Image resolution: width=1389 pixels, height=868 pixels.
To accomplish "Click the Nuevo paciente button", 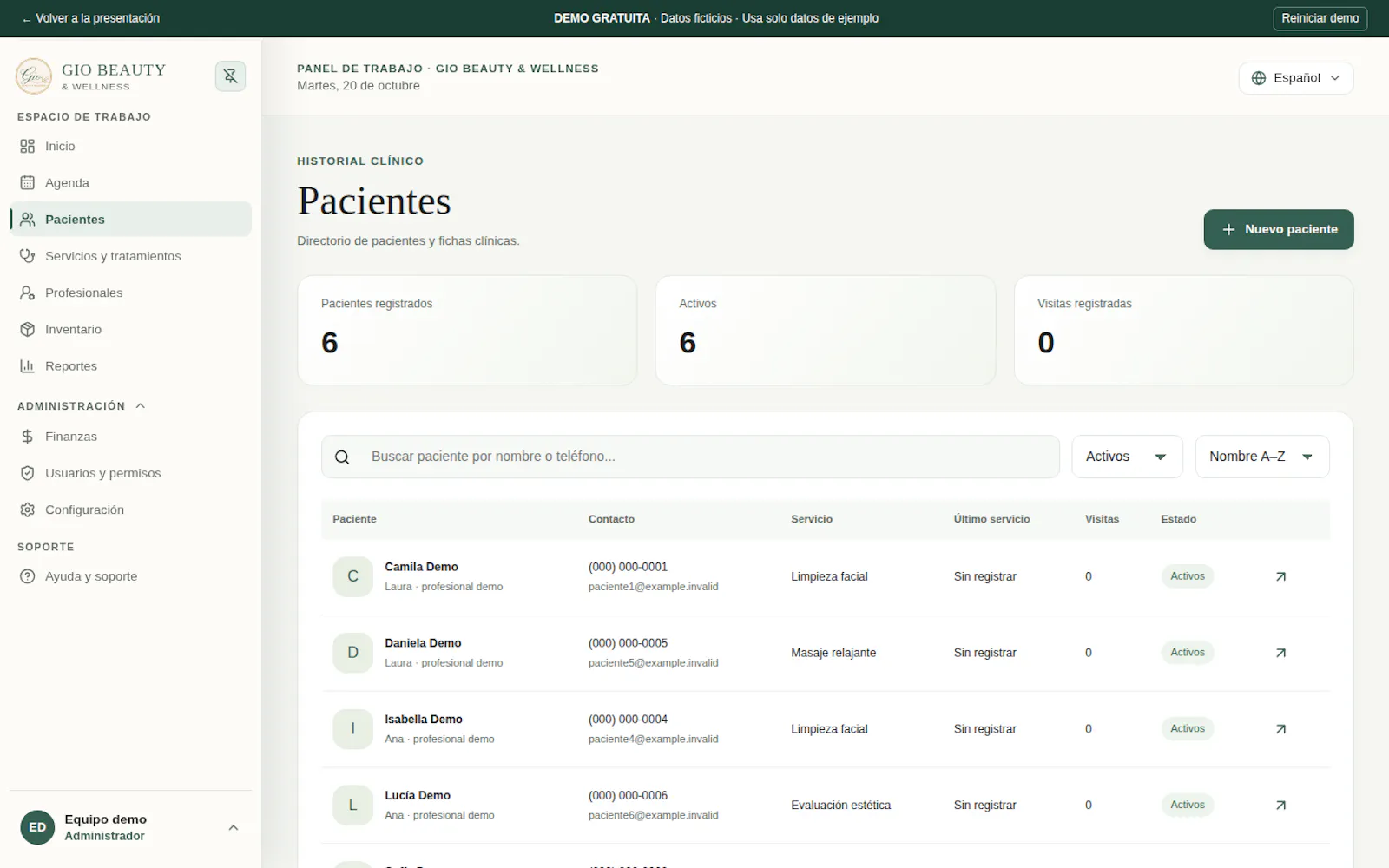I will 1279,229.
